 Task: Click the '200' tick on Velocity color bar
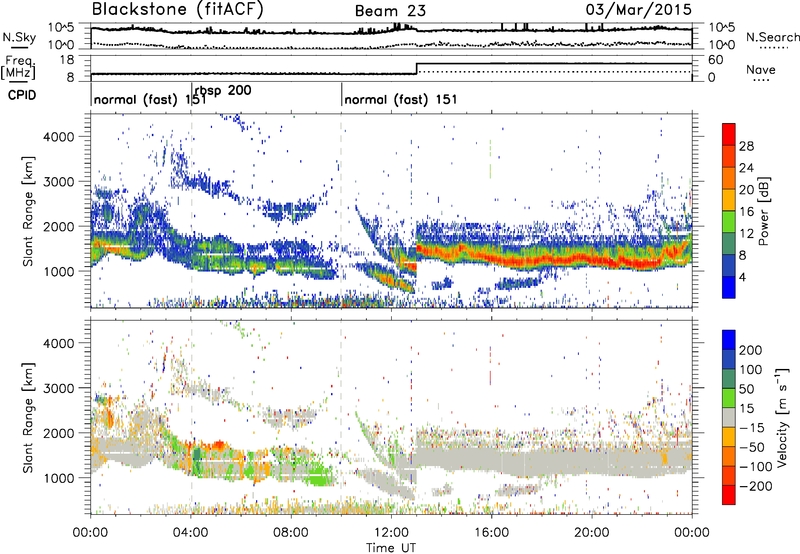pyautogui.click(x=751, y=350)
